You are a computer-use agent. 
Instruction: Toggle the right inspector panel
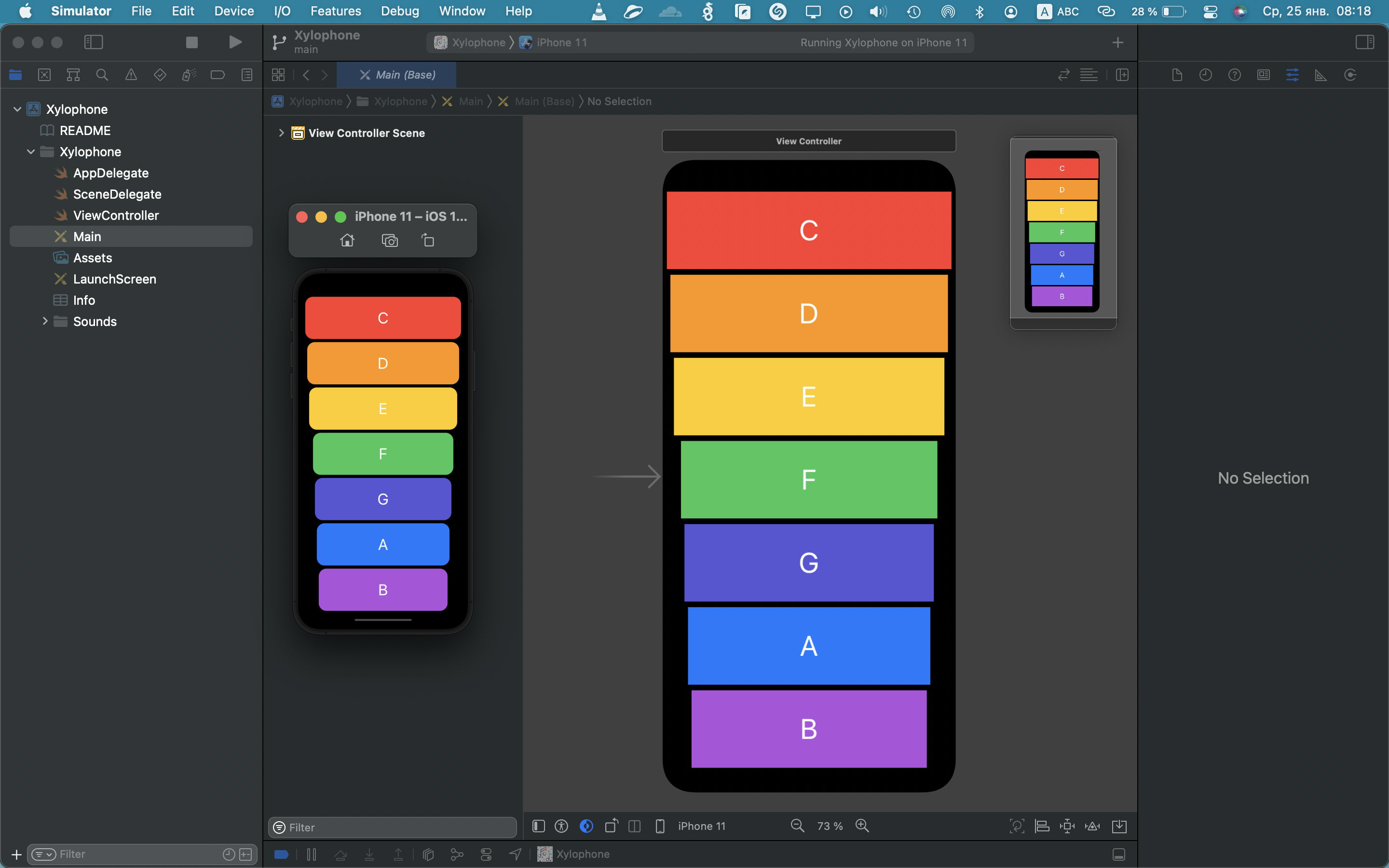(1364, 42)
